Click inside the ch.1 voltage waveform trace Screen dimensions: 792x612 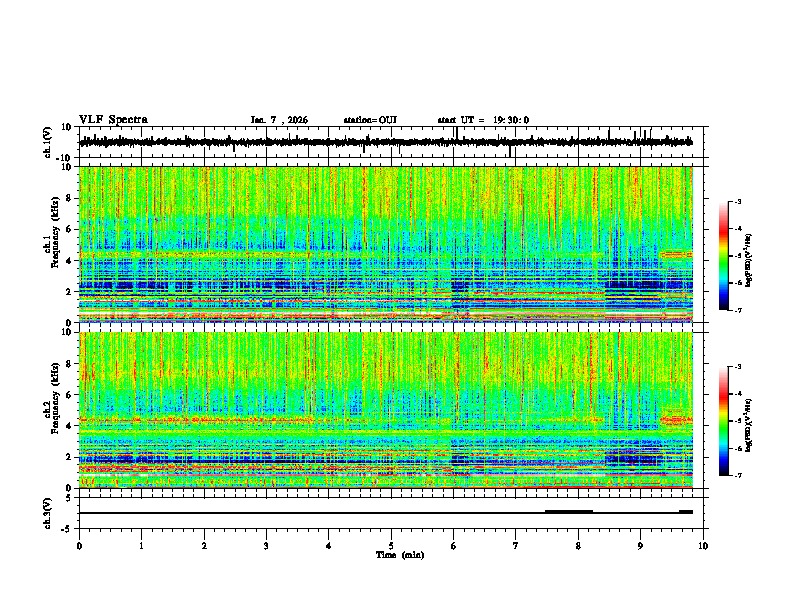[x=386, y=142]
